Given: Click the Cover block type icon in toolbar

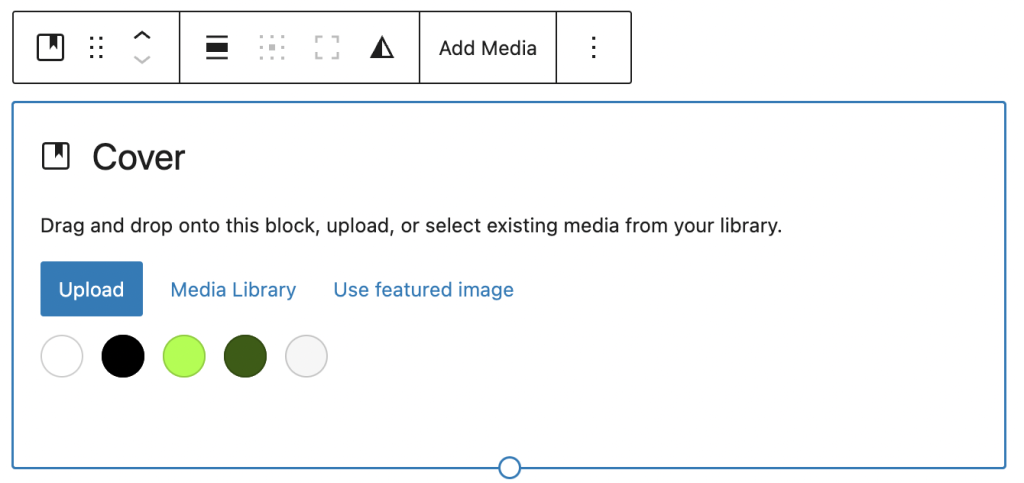Looking at the screenshot, I should (x=50, y=48).
